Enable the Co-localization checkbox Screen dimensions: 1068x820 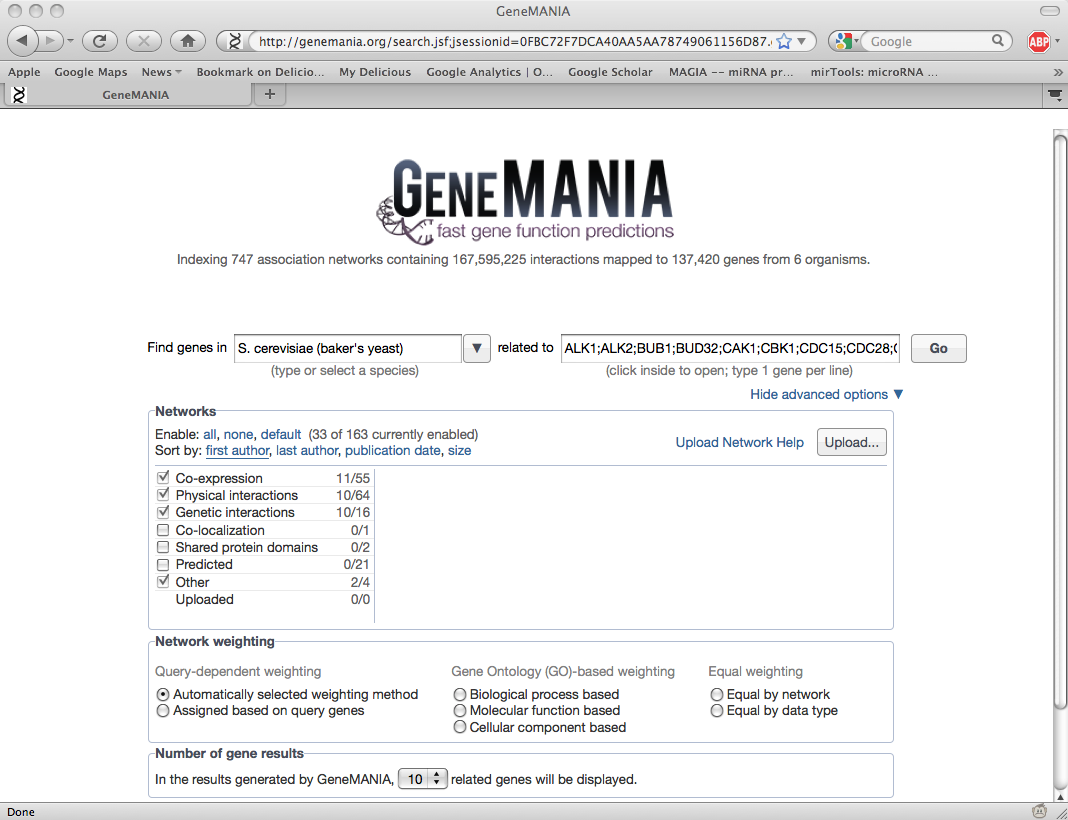point(163,530)
